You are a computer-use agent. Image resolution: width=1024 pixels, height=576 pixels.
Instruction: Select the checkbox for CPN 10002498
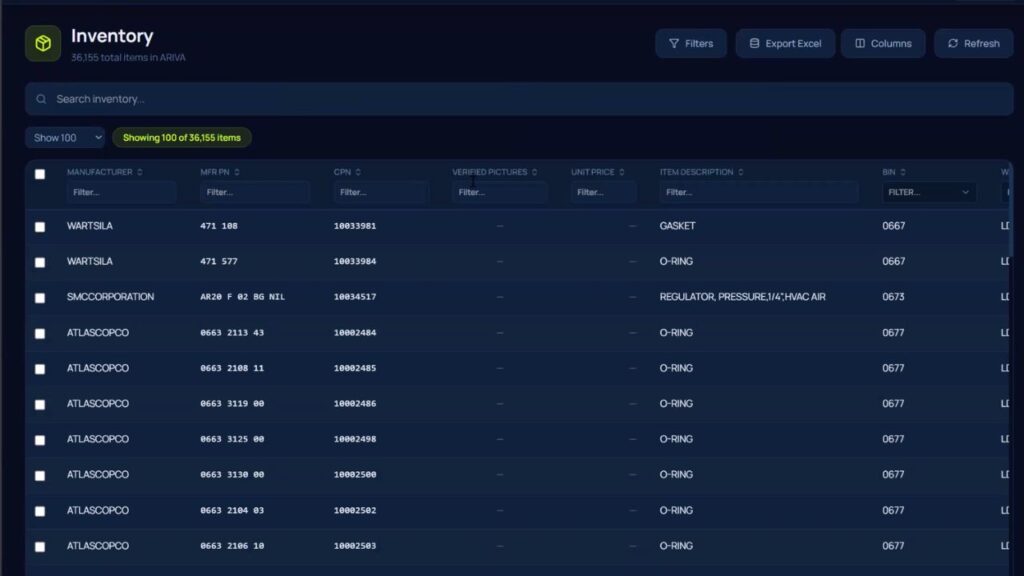click(40, 440)
